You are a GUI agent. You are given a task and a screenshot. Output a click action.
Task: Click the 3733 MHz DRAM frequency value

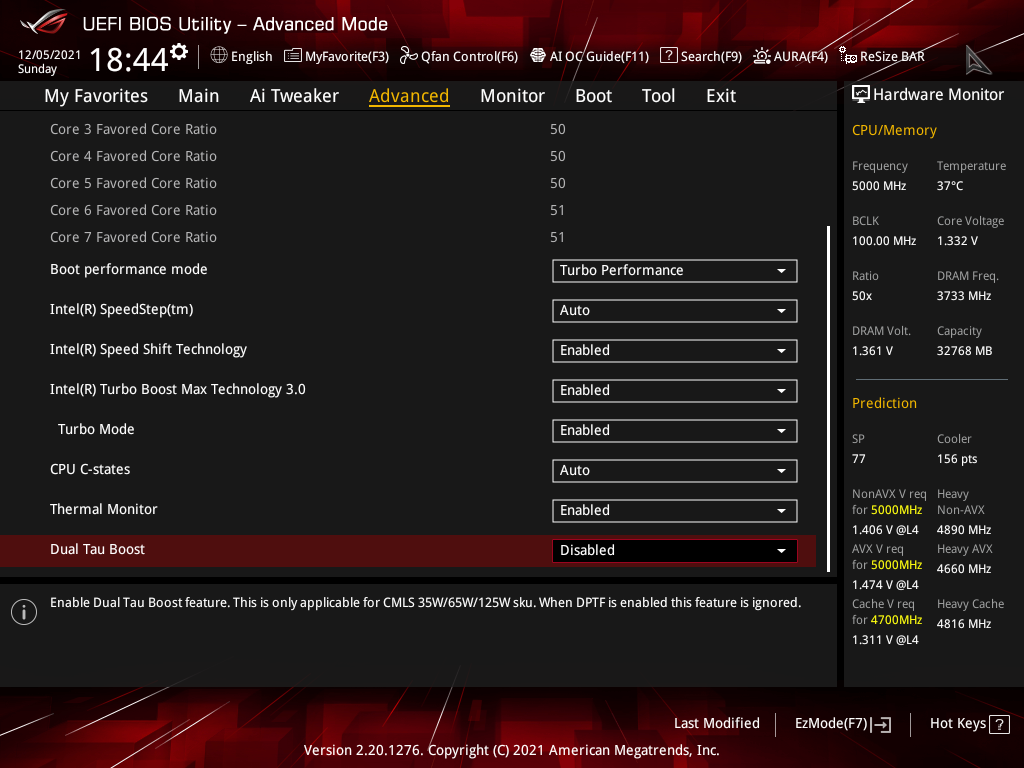point(964,296)
